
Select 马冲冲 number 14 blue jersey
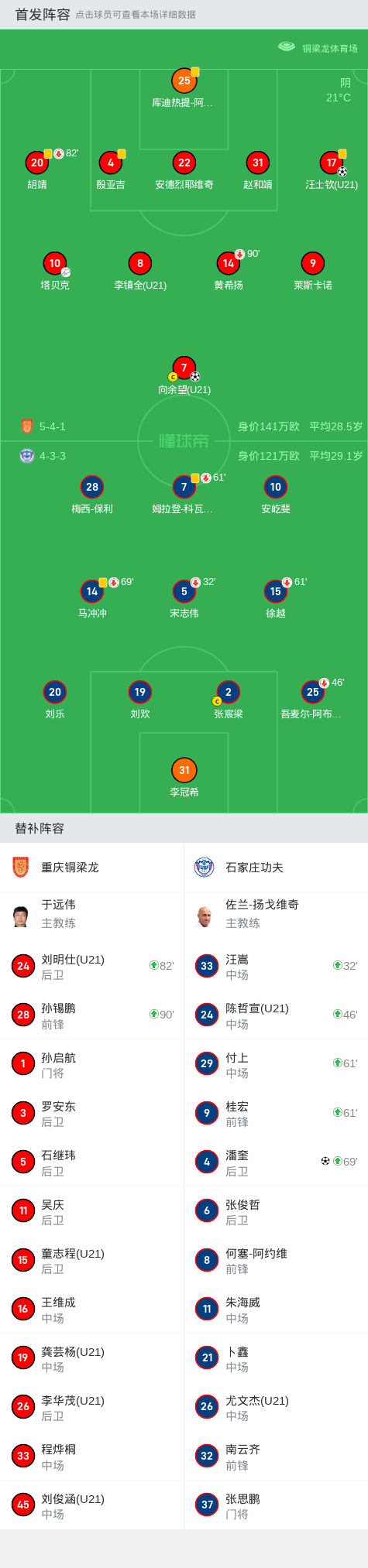pyautogui.click(x=92, y=591)
